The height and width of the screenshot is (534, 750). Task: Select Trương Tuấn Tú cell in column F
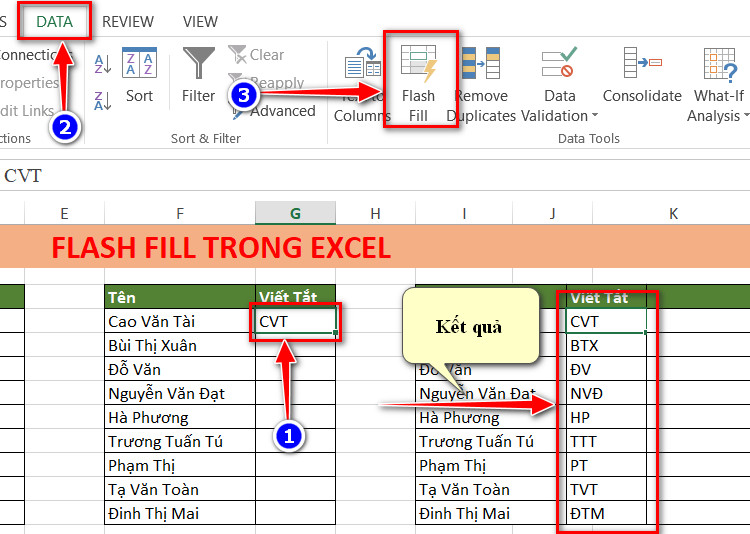tap(180, 441)
